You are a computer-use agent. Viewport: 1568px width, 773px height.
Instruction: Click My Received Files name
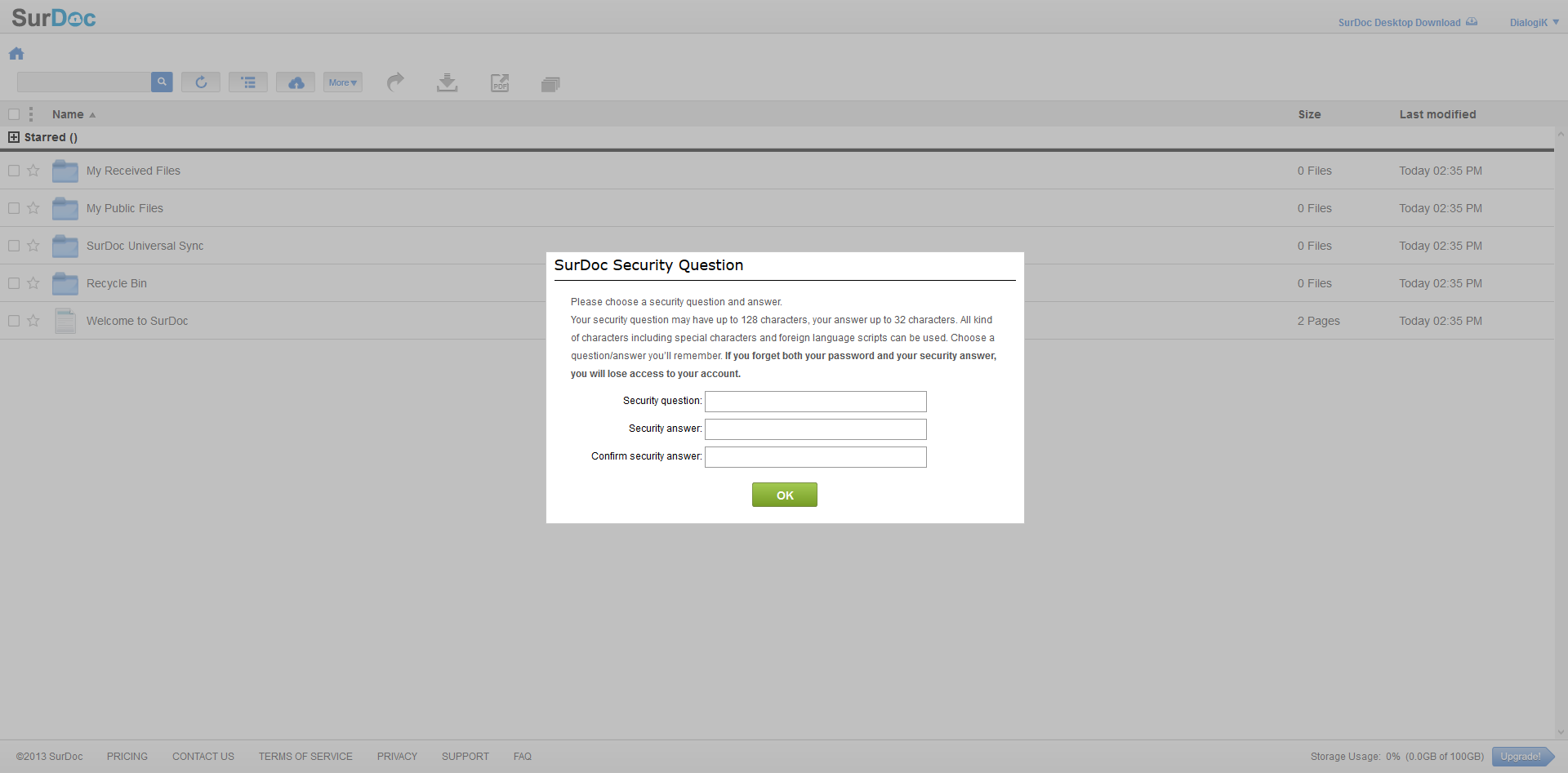click(133, 171)
